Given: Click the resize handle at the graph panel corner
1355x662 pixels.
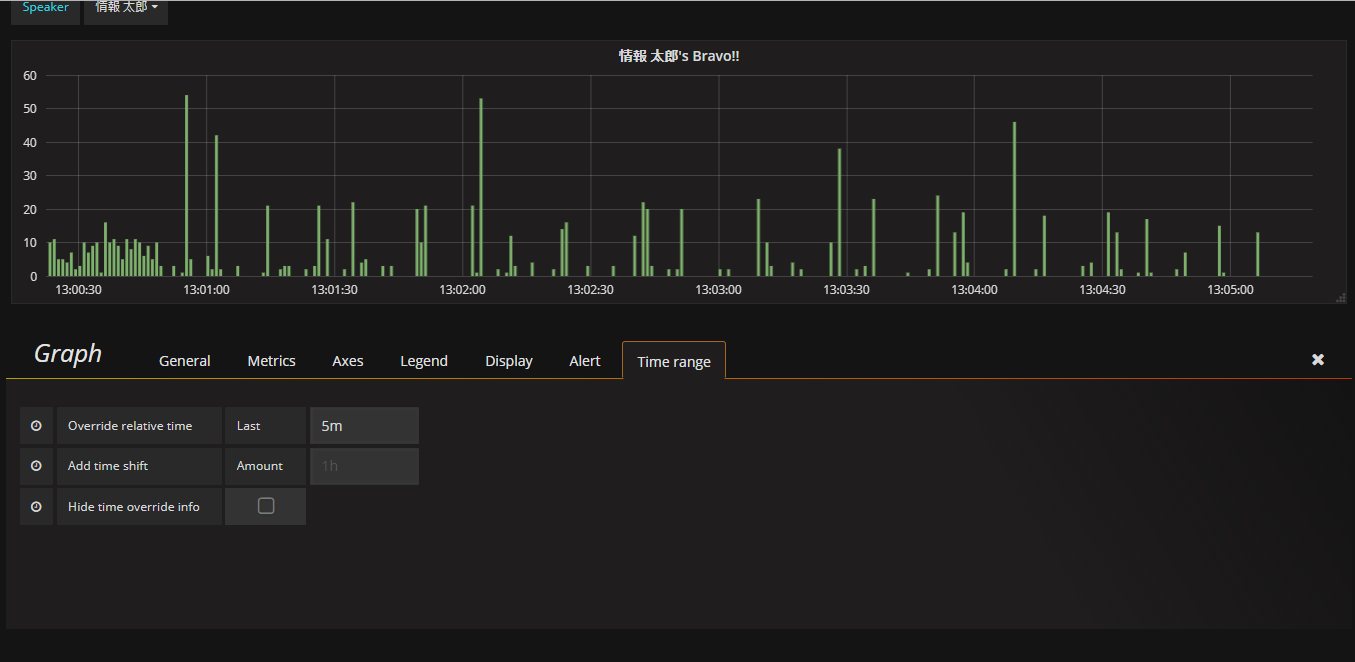Looking at the screenshot, I should point(1341,298).
